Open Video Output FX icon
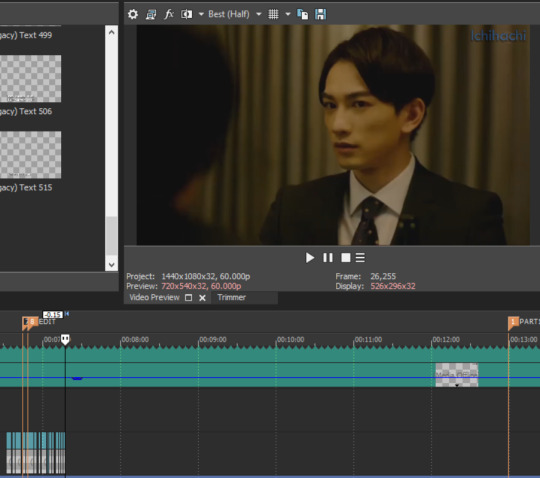The height and width of the screenshot is (478, 540). pos(169,14)
